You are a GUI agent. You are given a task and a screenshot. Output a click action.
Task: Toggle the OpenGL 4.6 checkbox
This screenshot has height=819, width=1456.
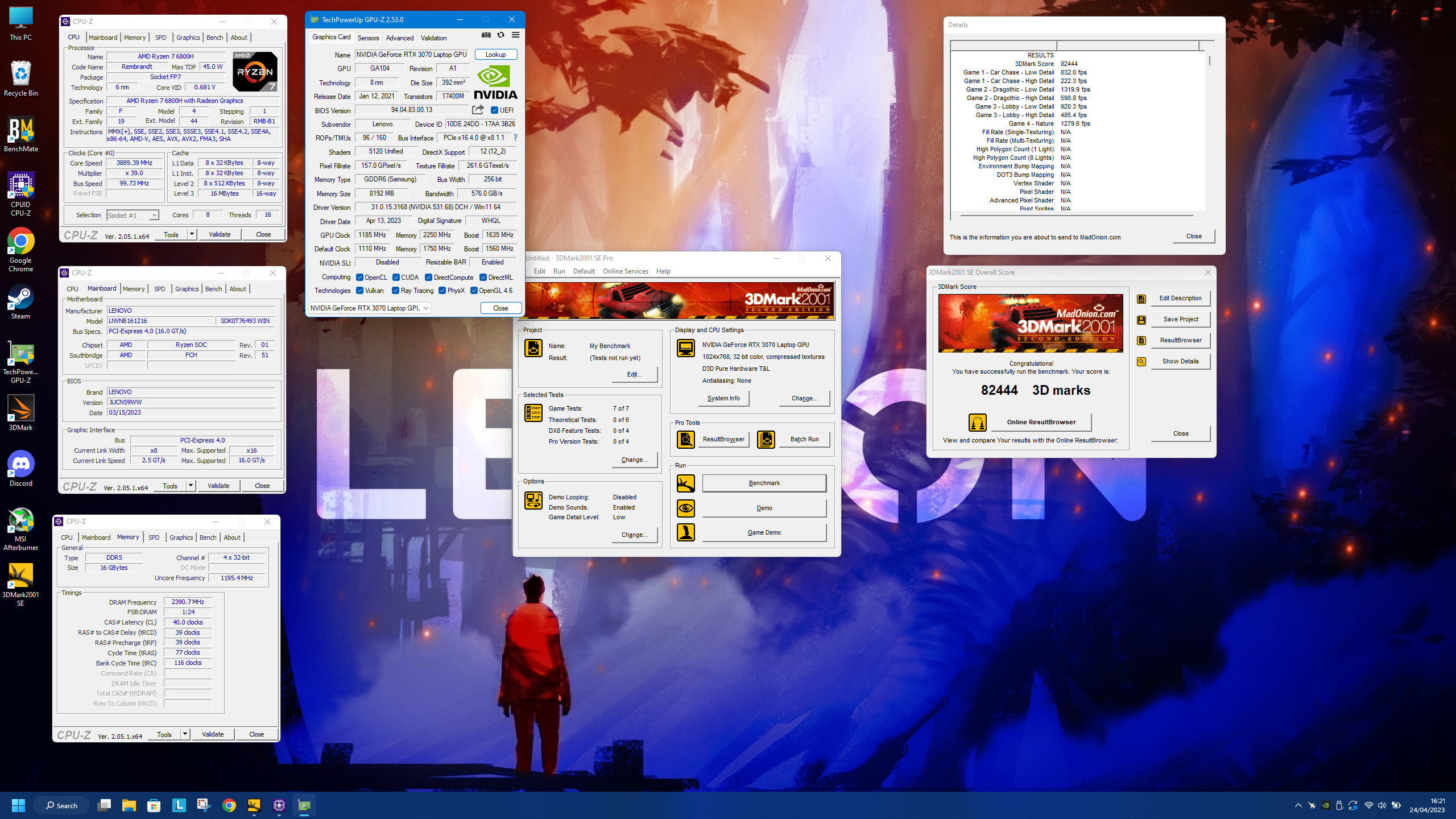tap(474, 291)
